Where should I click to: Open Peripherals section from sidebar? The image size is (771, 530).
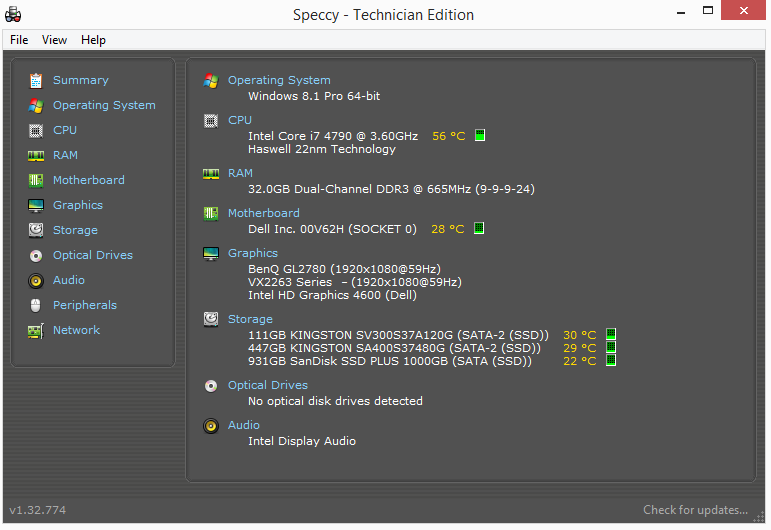click(x=85, y=305)
